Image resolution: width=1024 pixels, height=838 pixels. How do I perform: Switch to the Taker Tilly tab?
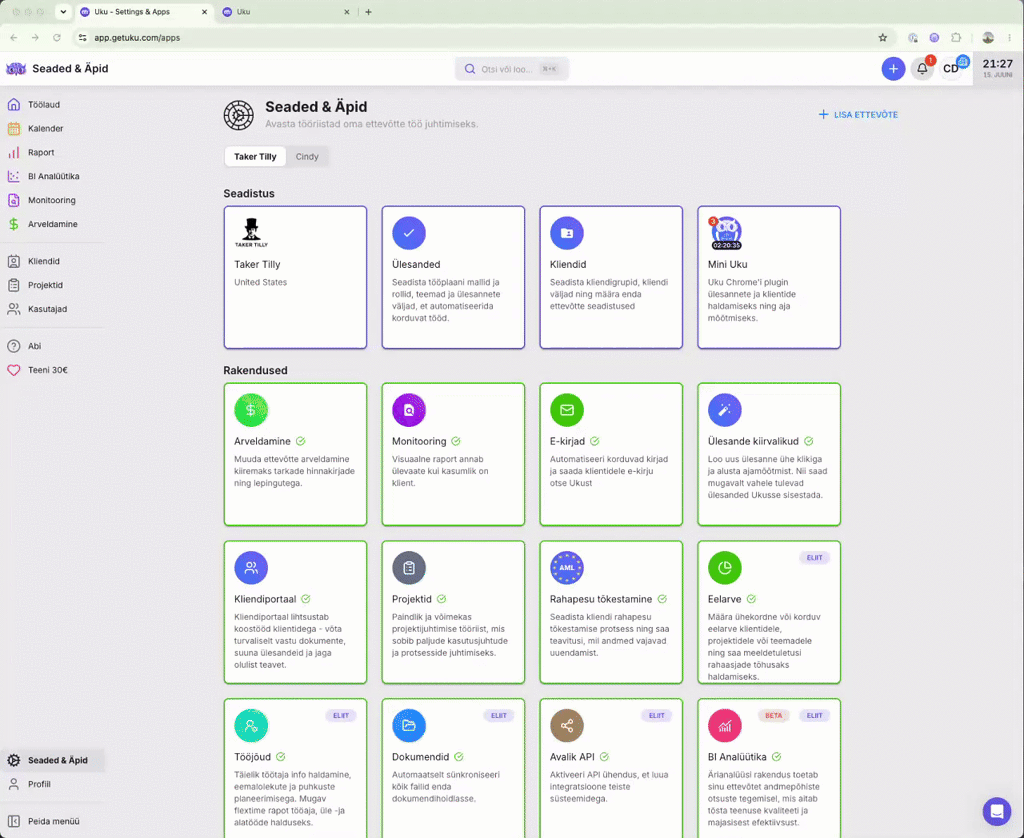(255, 157)
